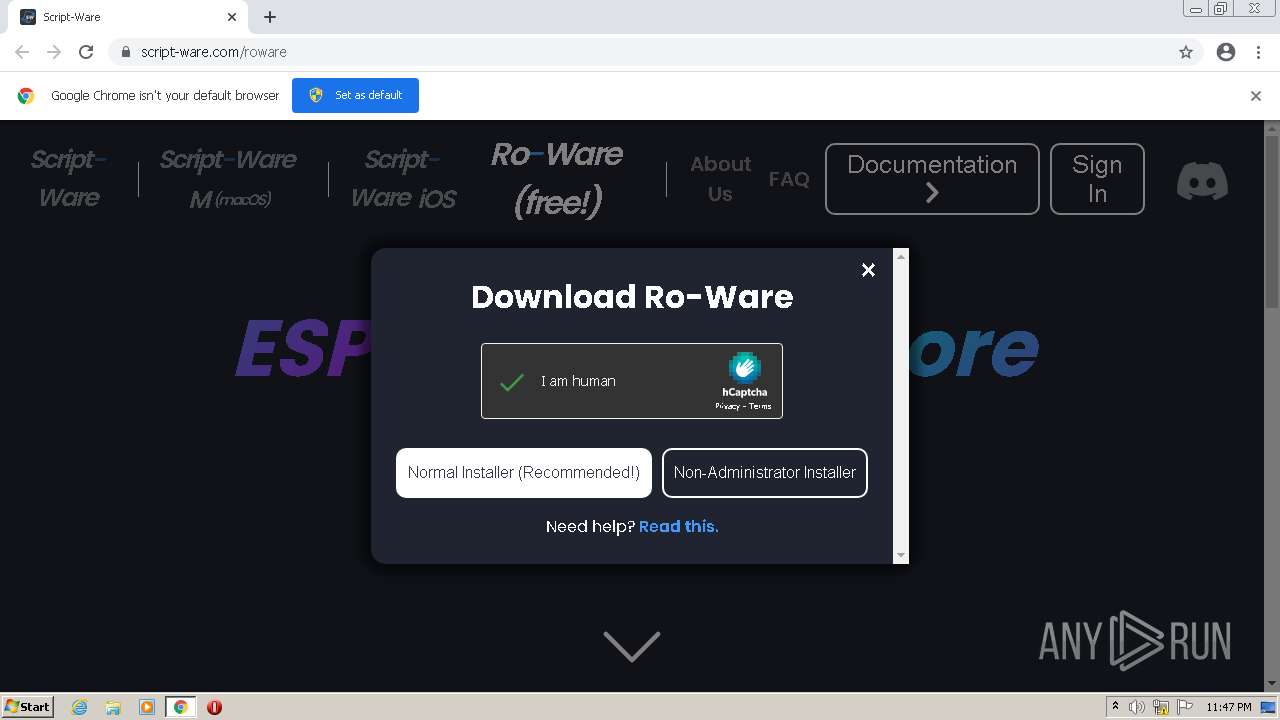1280x720 pixels.
Task: Open the volume control tray icon
Action: click(x=1138, y=707)
